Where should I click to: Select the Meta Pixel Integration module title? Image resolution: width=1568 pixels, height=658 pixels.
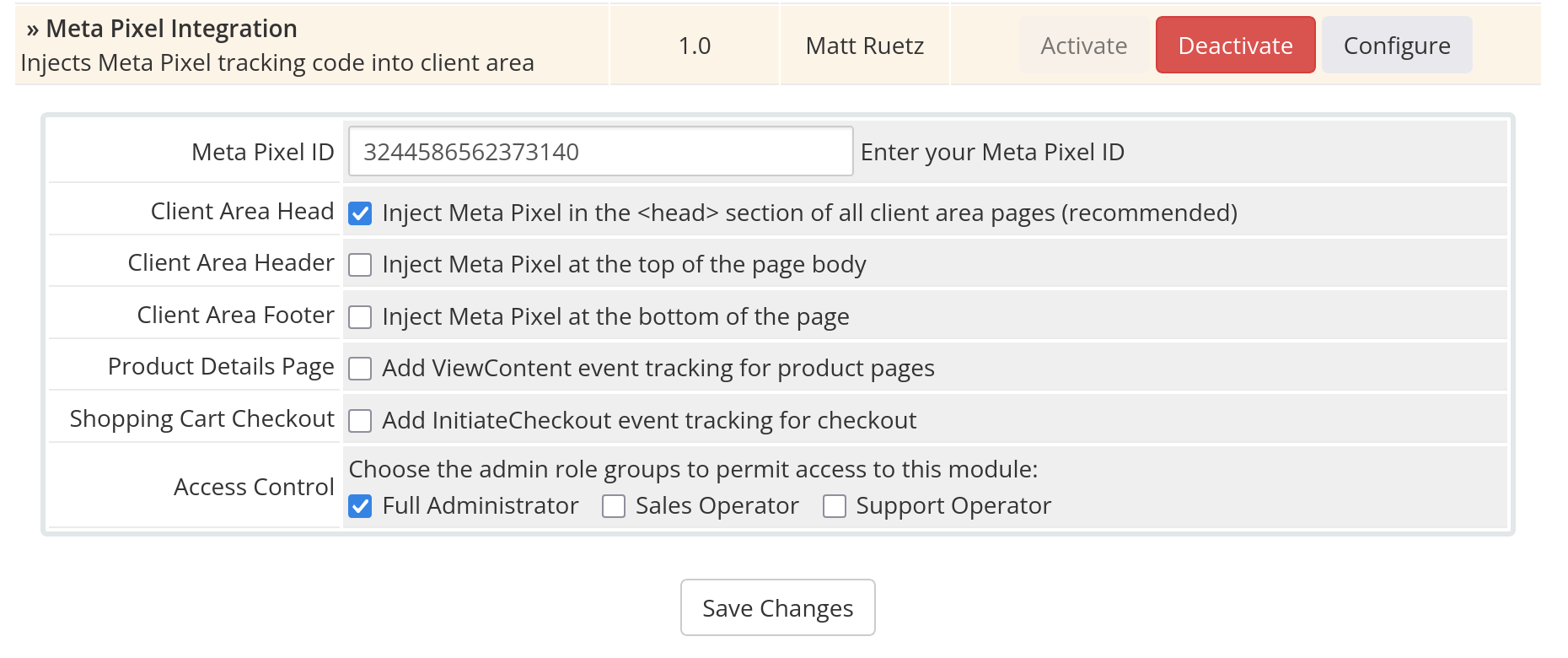click(171, 29)
